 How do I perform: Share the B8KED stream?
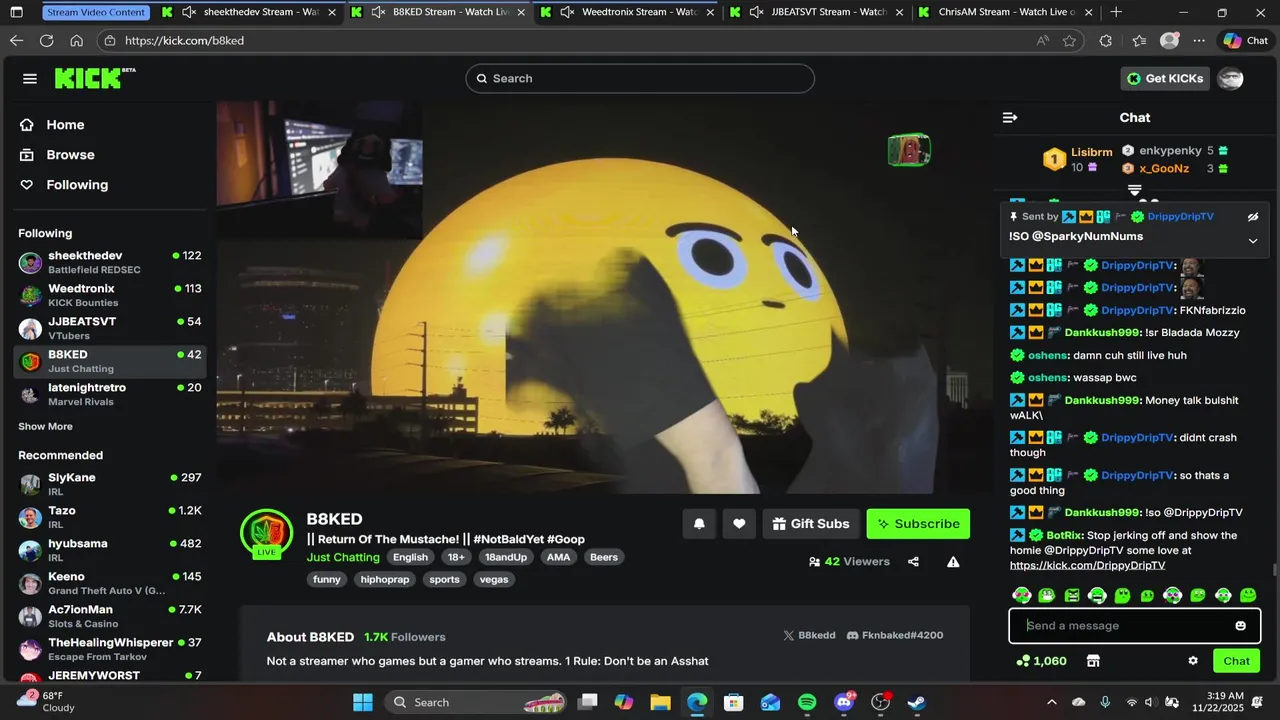tap(913, 561)
